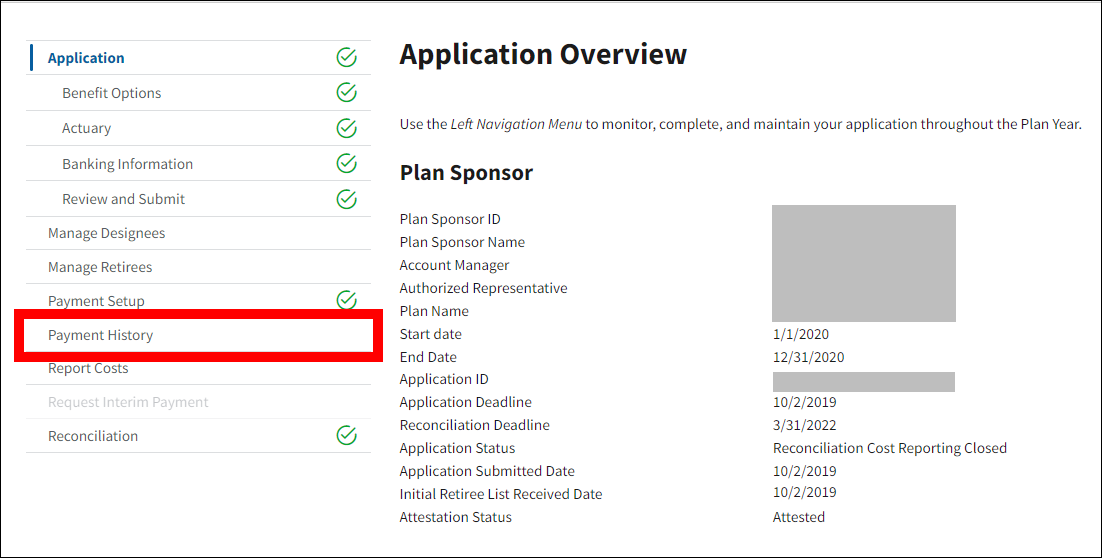Go to Benefit Options page
This screenshot has width=1102, height=558.
111,93
